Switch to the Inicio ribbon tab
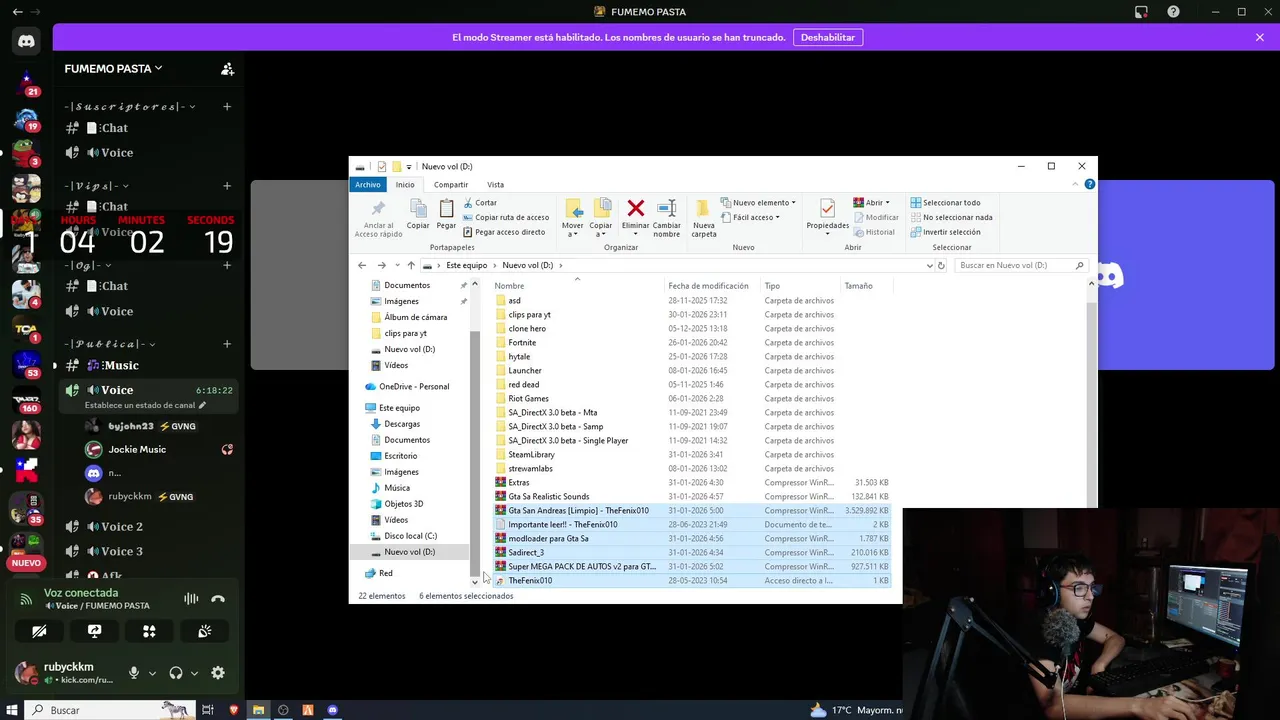Screen dimensions: 1280x720 pos(405,184)
